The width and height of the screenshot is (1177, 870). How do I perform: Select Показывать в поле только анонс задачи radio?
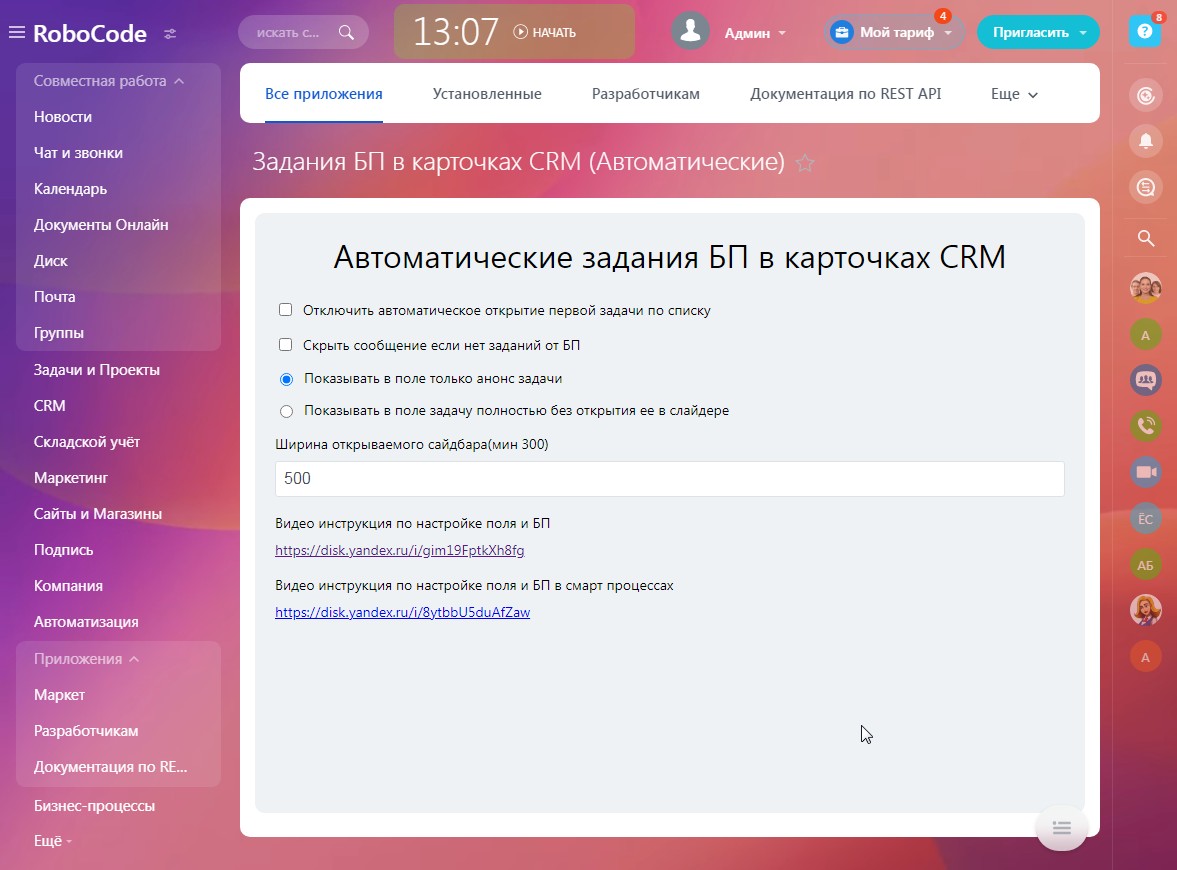(x=286, y=379)
